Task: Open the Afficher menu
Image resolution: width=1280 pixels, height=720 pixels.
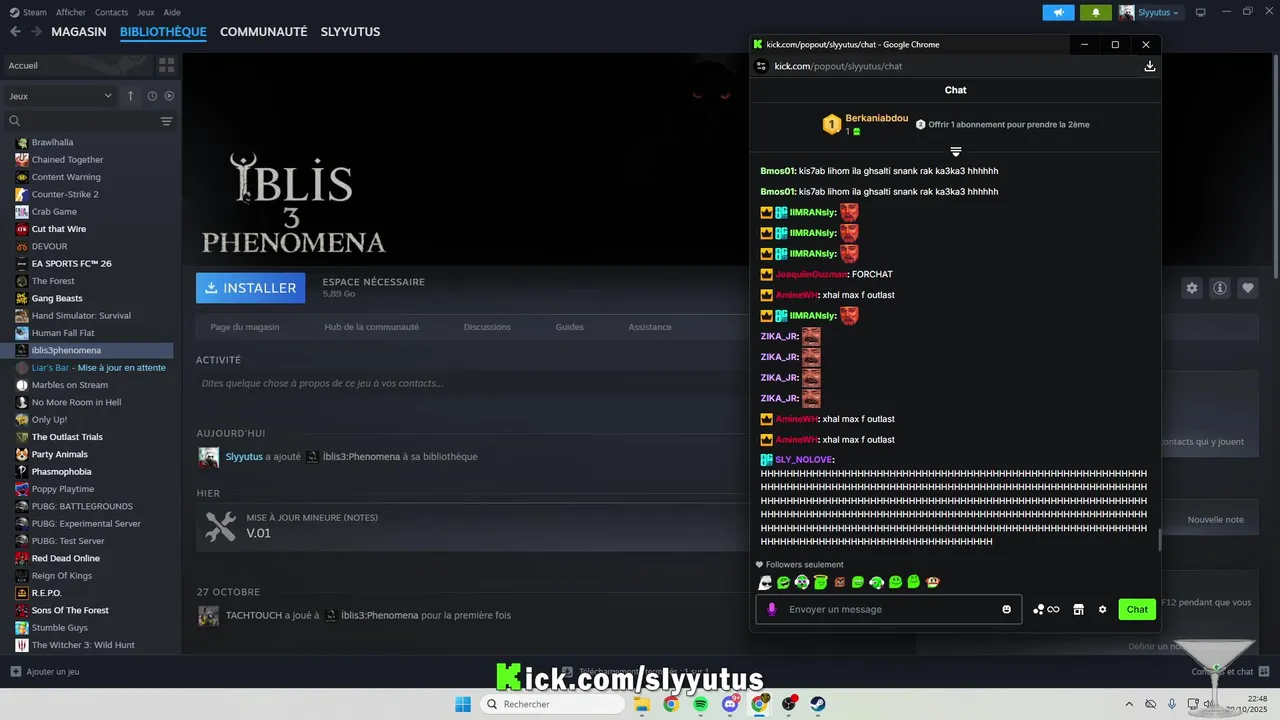Action: tap(71, 12)
